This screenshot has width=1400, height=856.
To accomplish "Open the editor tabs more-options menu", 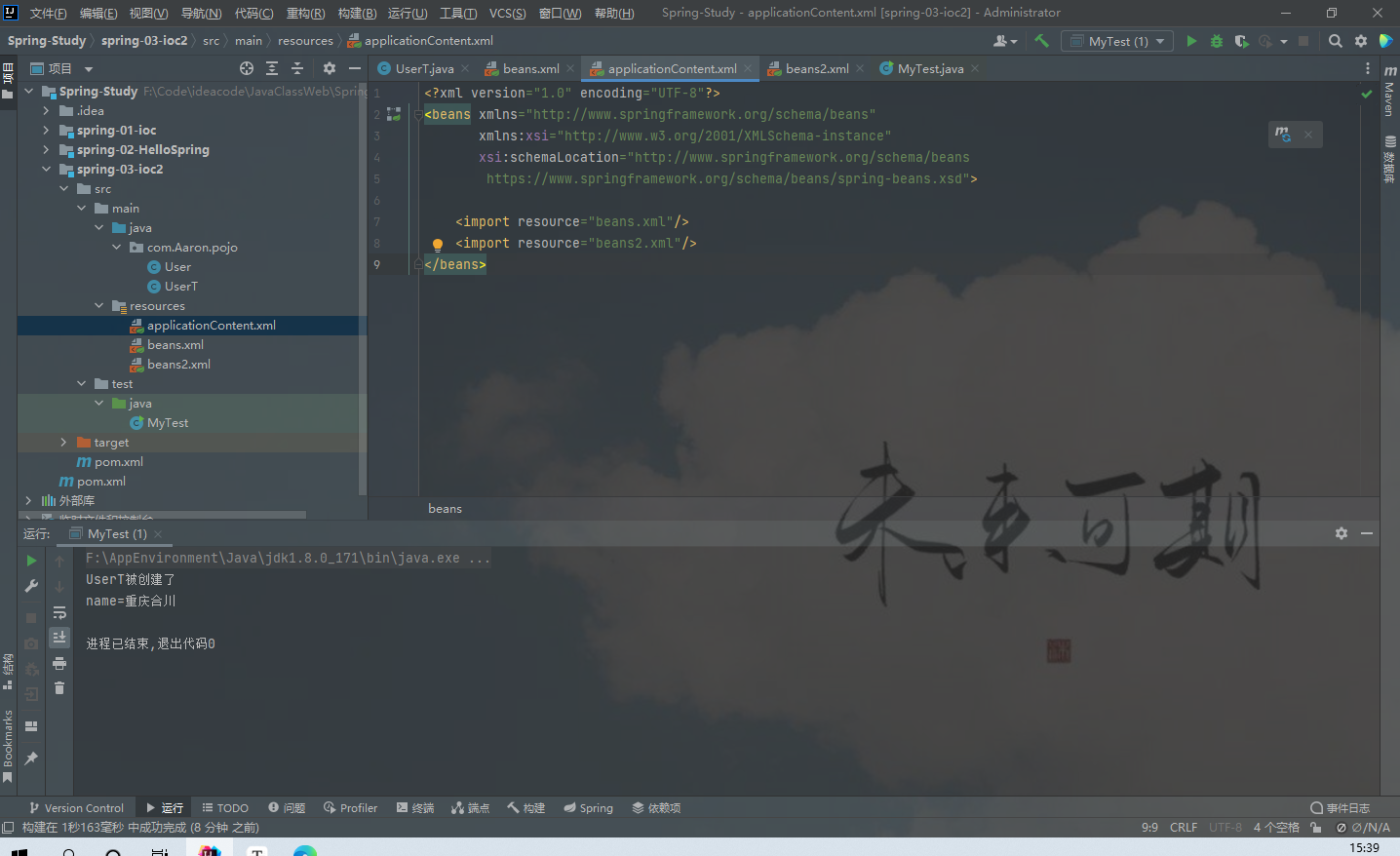I will click(x=1368, y=69).
